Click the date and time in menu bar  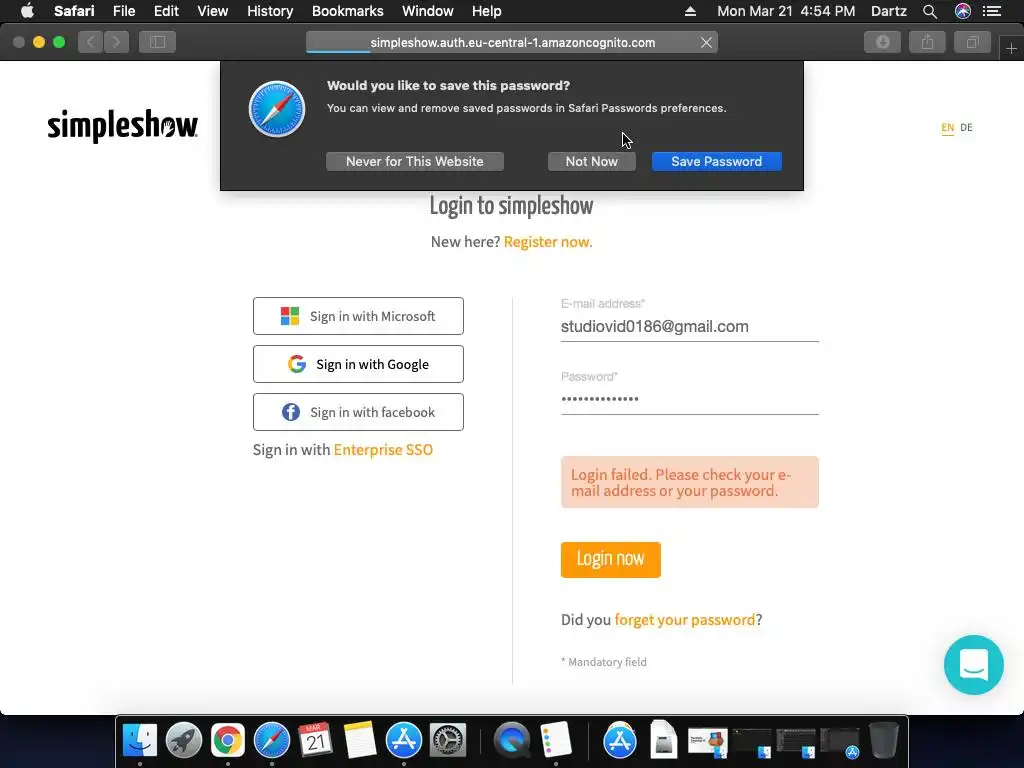point(786,11)
